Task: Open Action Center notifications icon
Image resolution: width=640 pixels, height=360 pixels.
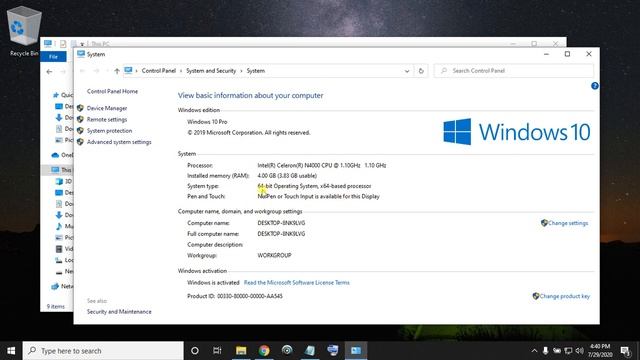Action: point(625,351)
